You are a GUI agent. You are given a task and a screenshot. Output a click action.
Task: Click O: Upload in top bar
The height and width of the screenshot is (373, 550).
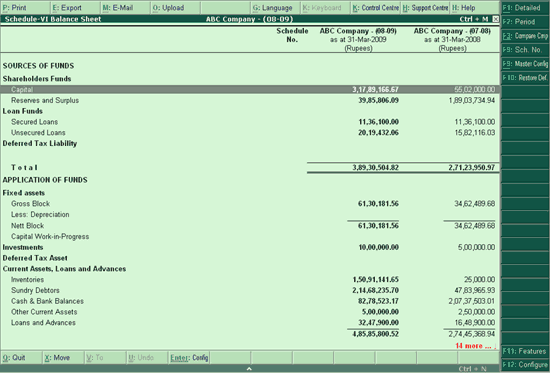coord(175,8)
